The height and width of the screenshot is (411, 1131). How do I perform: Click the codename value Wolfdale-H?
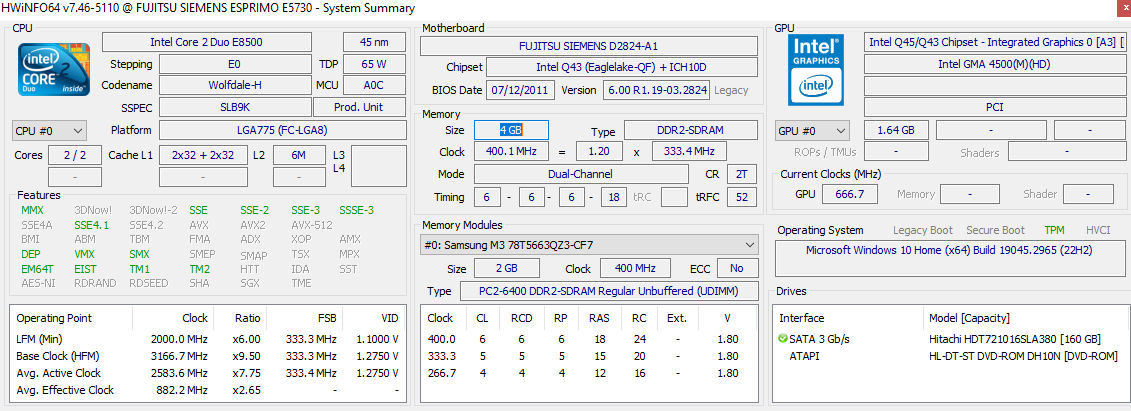pos(234,85)
